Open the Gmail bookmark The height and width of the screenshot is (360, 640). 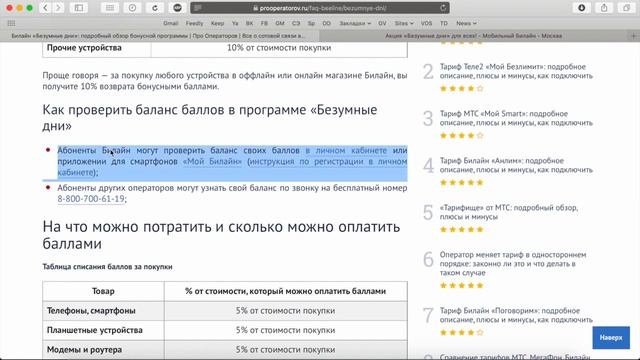pos(171,23)
